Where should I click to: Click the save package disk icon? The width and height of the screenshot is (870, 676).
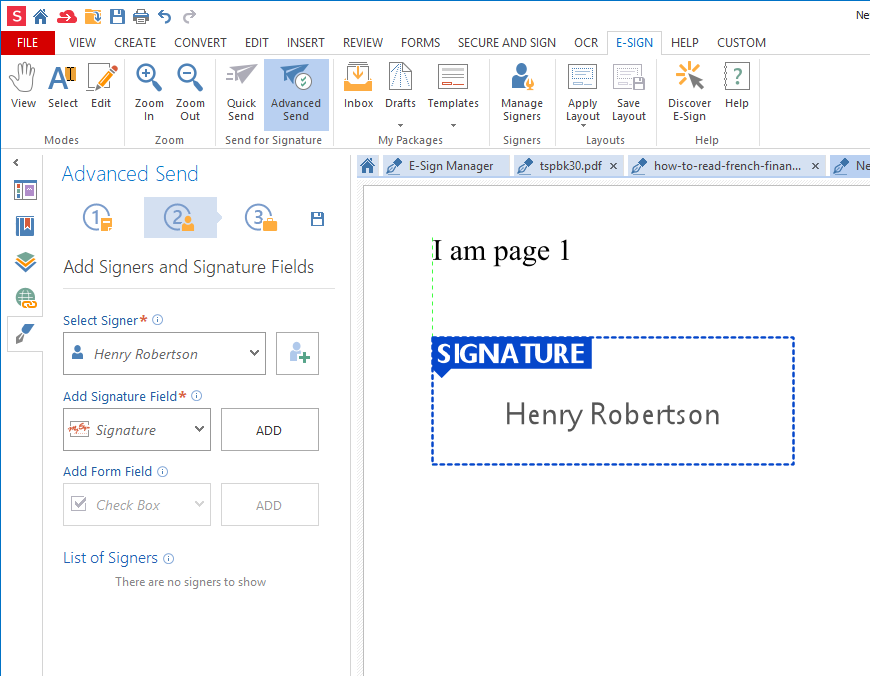coord(318,219)
